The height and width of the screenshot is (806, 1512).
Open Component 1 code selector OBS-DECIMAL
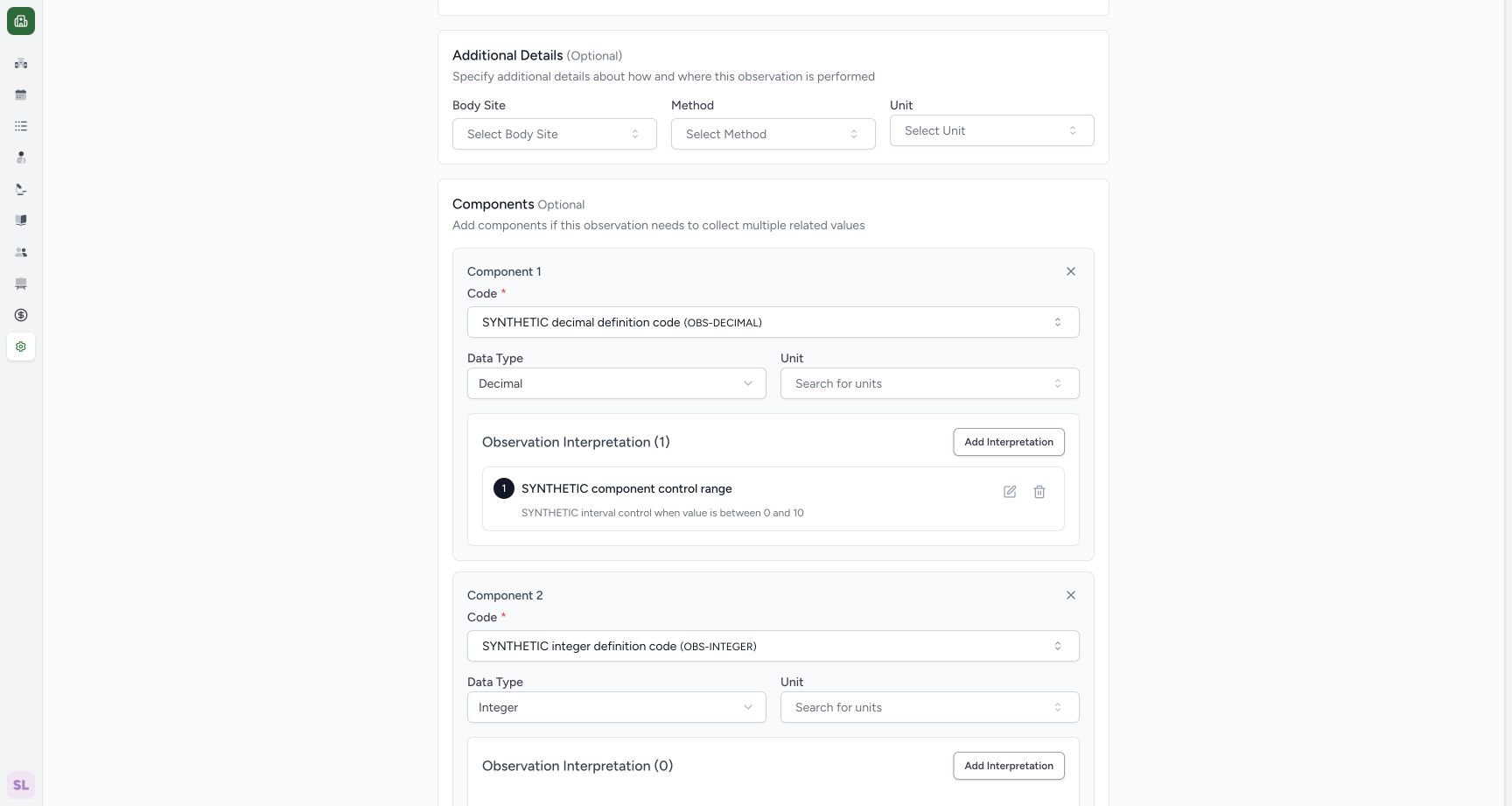(773, 322)
